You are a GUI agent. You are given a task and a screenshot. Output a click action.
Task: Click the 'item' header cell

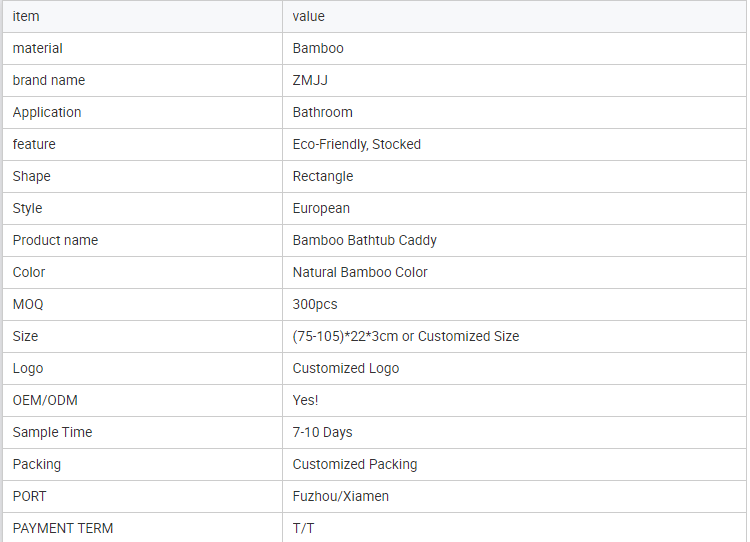(x=26, y=16)
